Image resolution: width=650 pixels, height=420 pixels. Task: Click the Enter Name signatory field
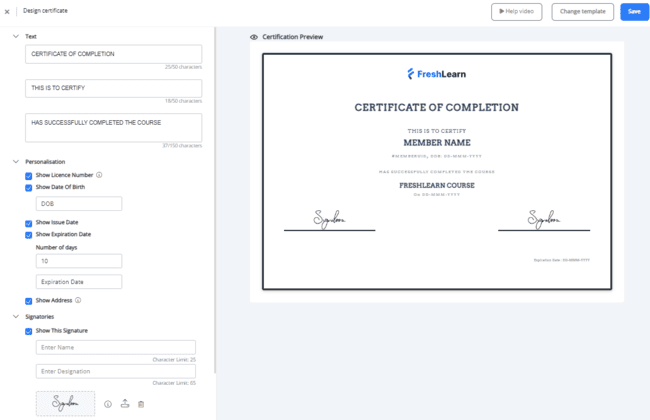pyautogui.click(x=116, y=347)
